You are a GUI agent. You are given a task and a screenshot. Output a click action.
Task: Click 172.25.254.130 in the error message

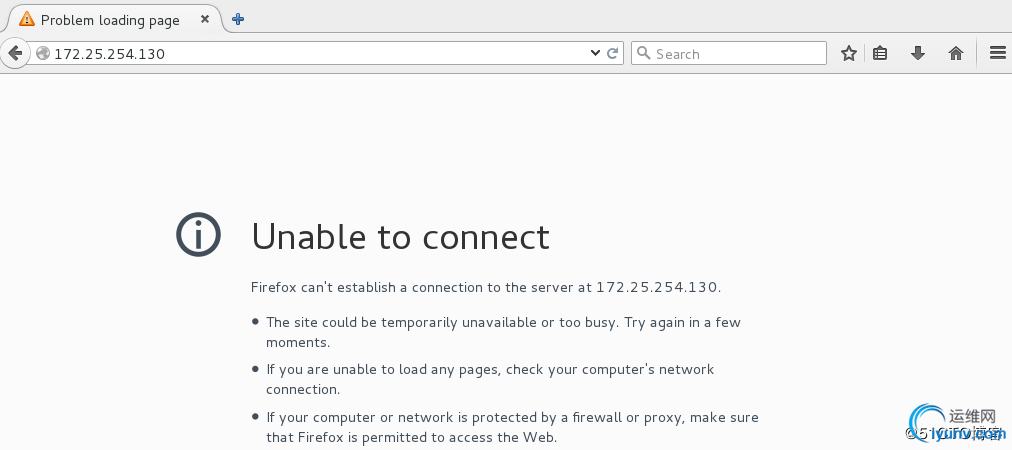point(656,287)
